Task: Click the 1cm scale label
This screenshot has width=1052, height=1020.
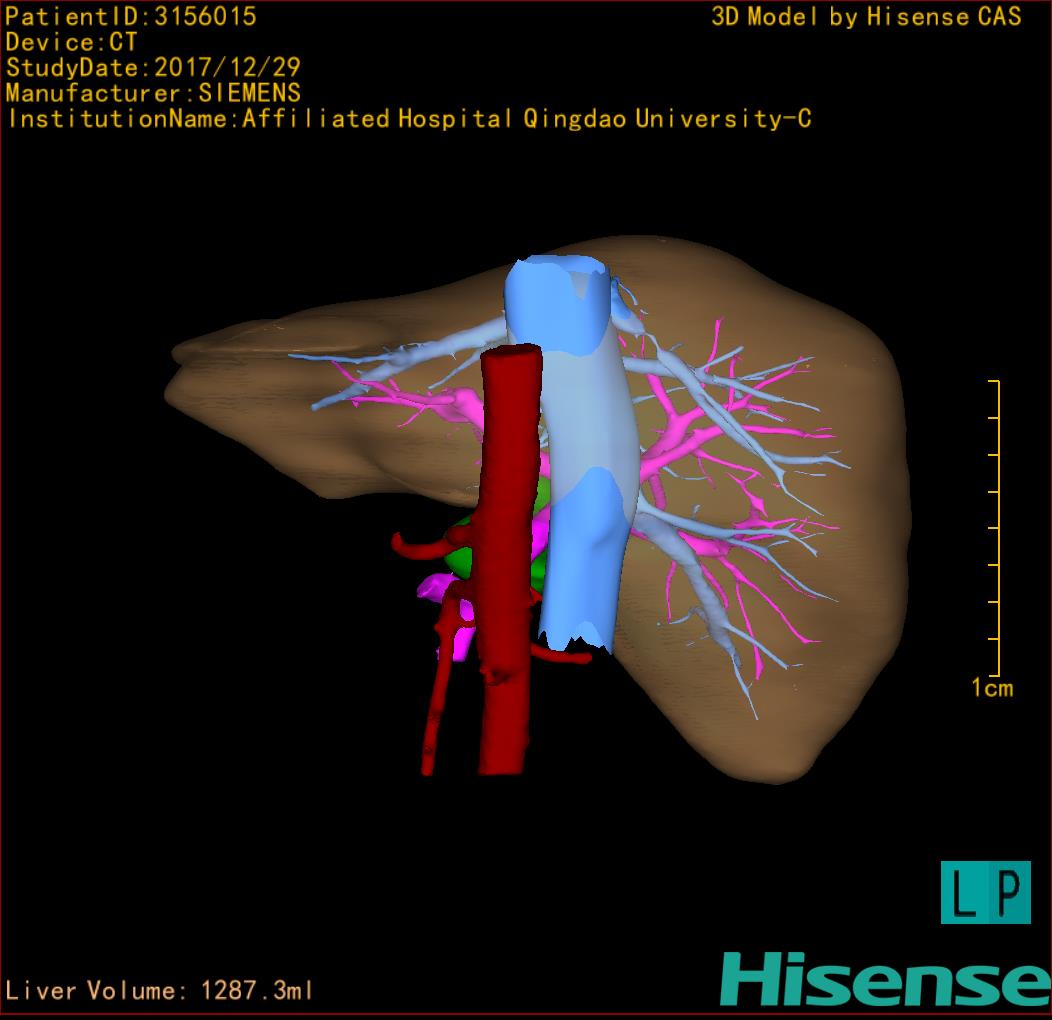Action: 992,688
